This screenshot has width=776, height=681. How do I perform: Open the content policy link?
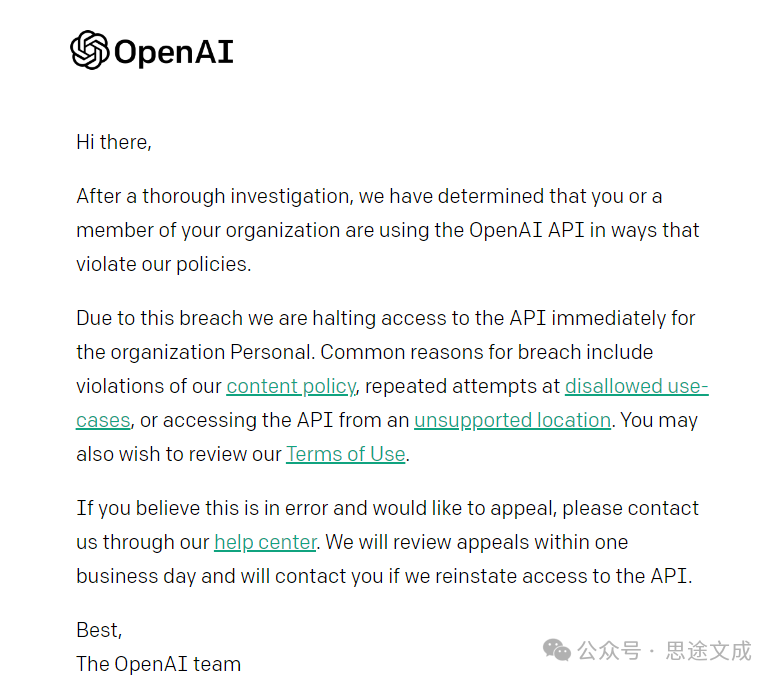click(x=291, y=387)
